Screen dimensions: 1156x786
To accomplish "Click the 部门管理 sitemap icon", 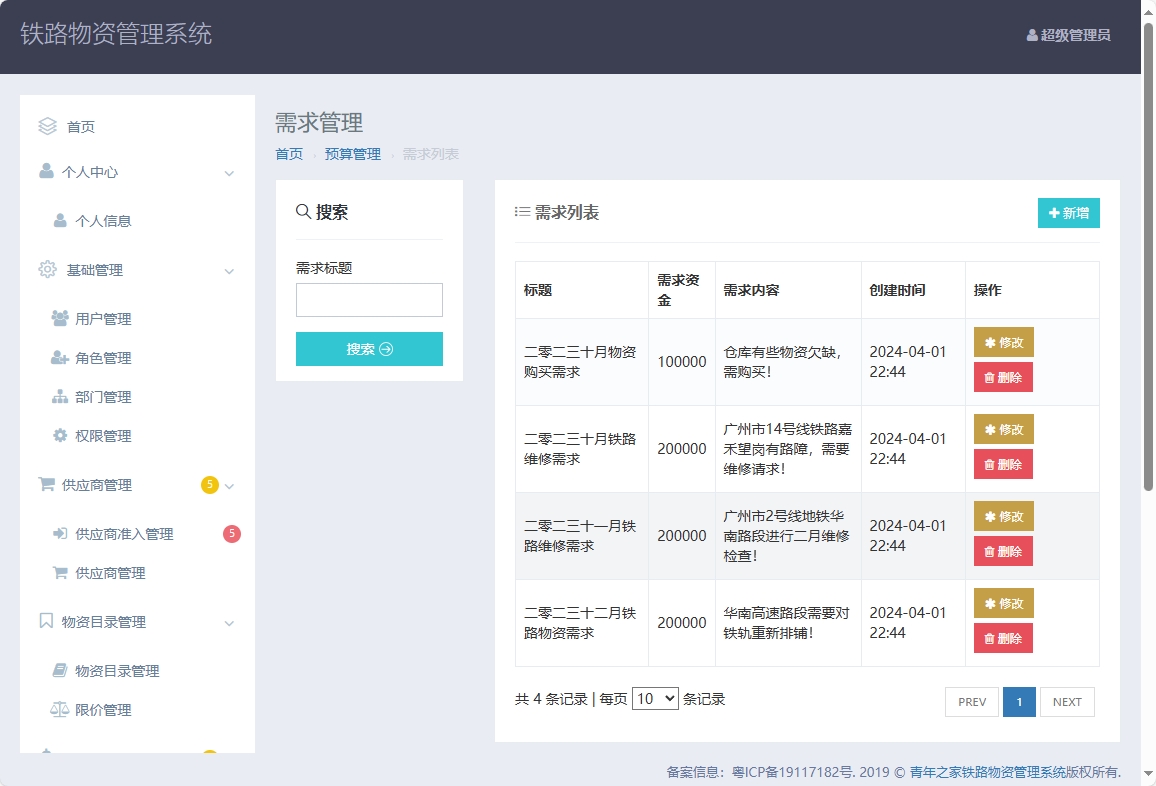I will click(60, 396).
